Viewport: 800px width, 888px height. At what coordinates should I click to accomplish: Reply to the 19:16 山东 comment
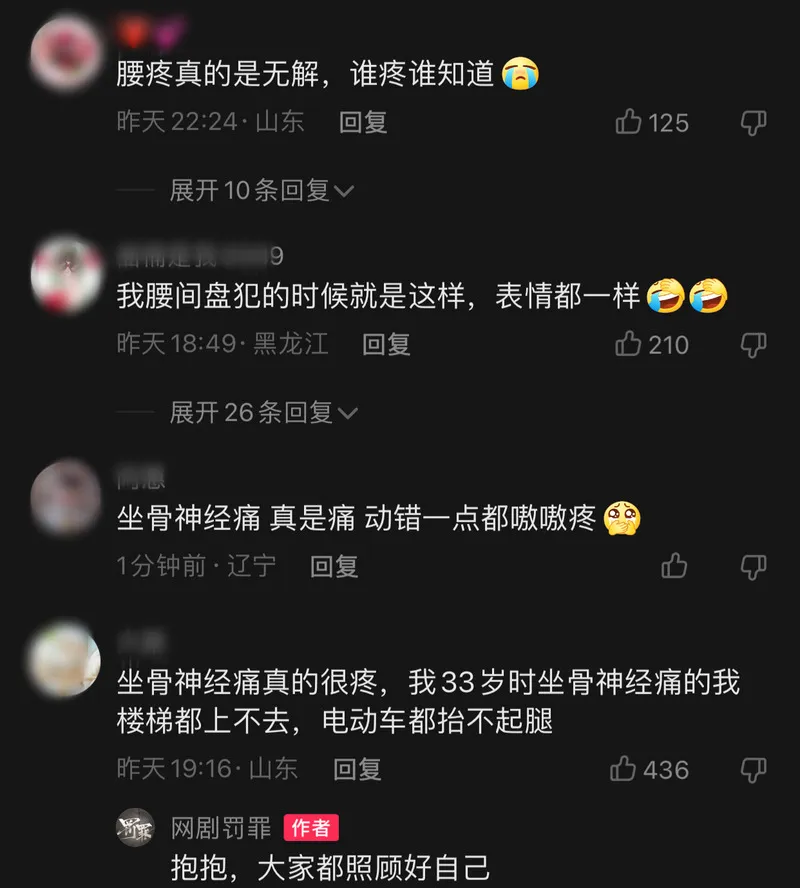coord(357,769)
